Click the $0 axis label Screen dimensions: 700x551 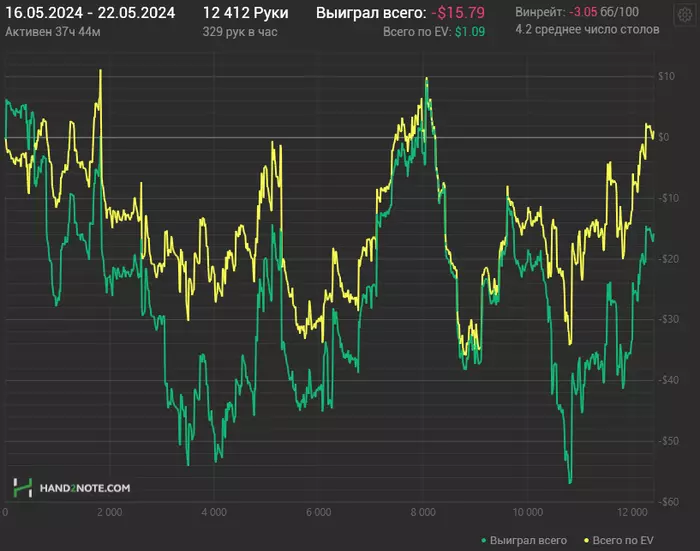(x=664, y=137)
